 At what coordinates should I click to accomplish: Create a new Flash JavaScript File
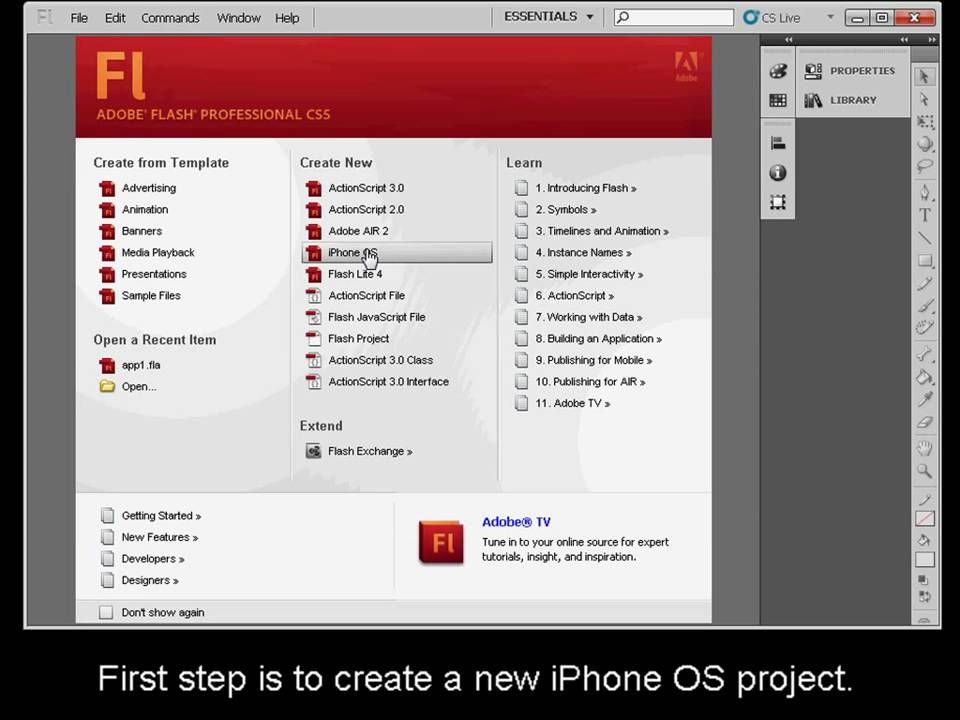pyautogui.click(x=377, y=317)
